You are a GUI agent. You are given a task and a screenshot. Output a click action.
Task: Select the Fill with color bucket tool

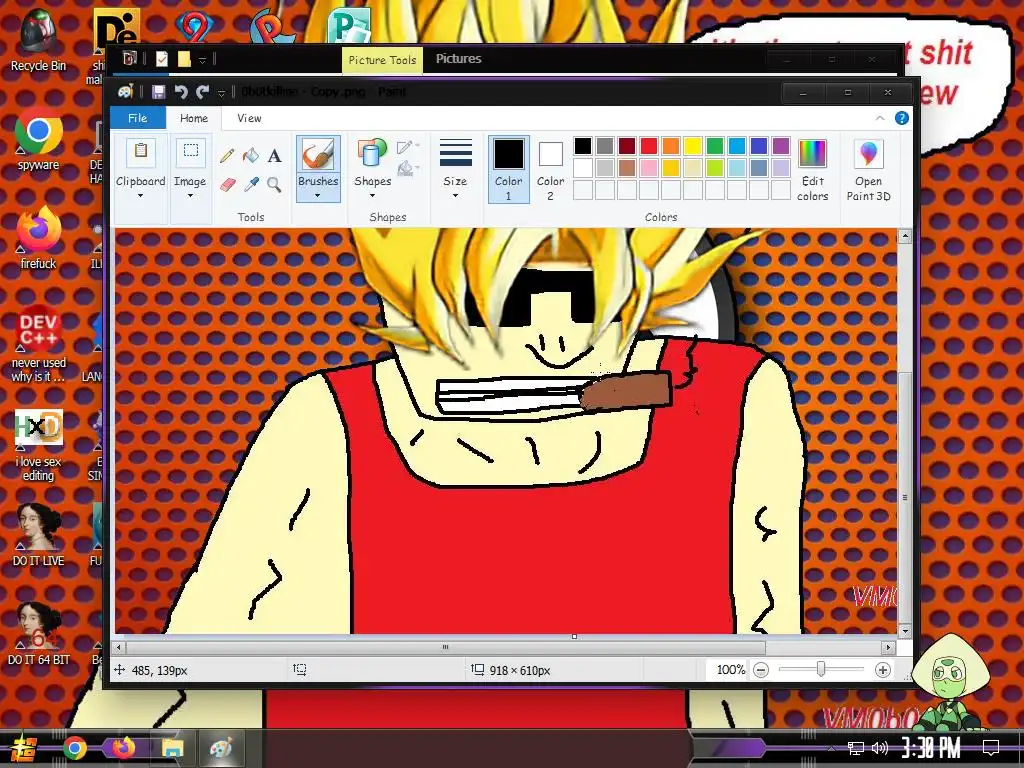251,155
